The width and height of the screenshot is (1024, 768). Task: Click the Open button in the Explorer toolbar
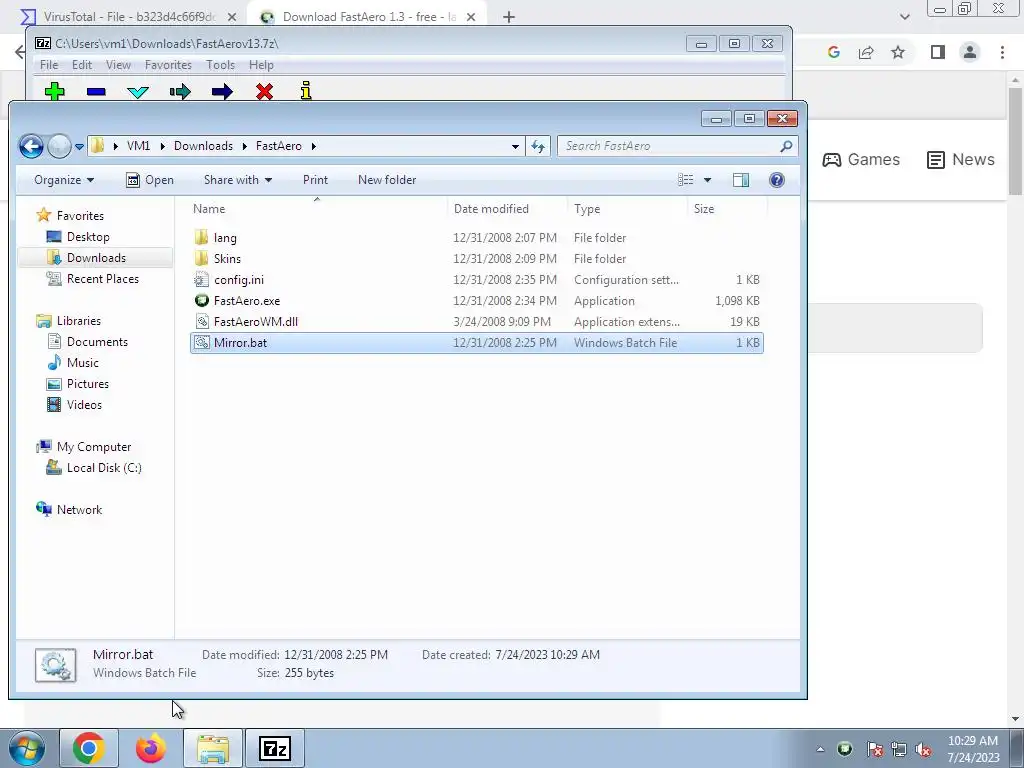(150, 180)
